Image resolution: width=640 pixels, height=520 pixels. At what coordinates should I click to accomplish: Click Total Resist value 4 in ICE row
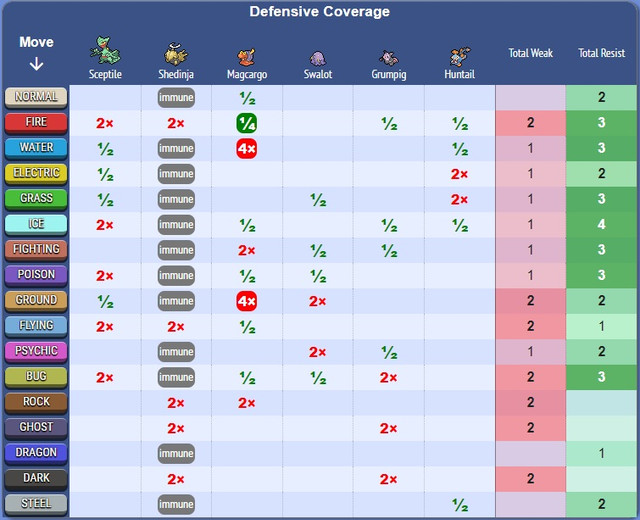(601, 224)
